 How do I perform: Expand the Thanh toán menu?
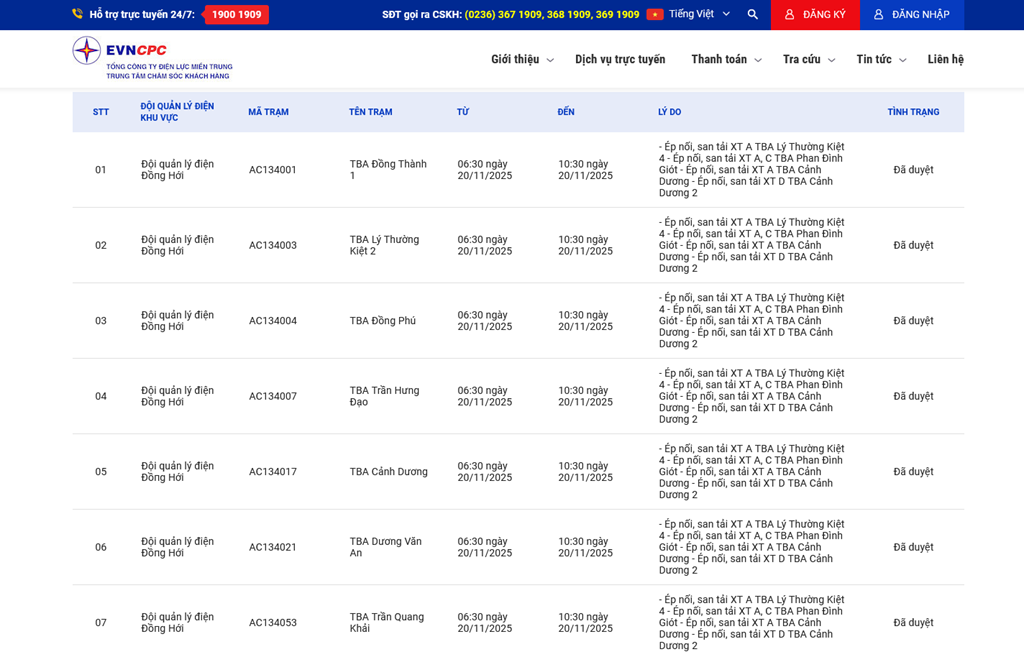click(725, 59)
